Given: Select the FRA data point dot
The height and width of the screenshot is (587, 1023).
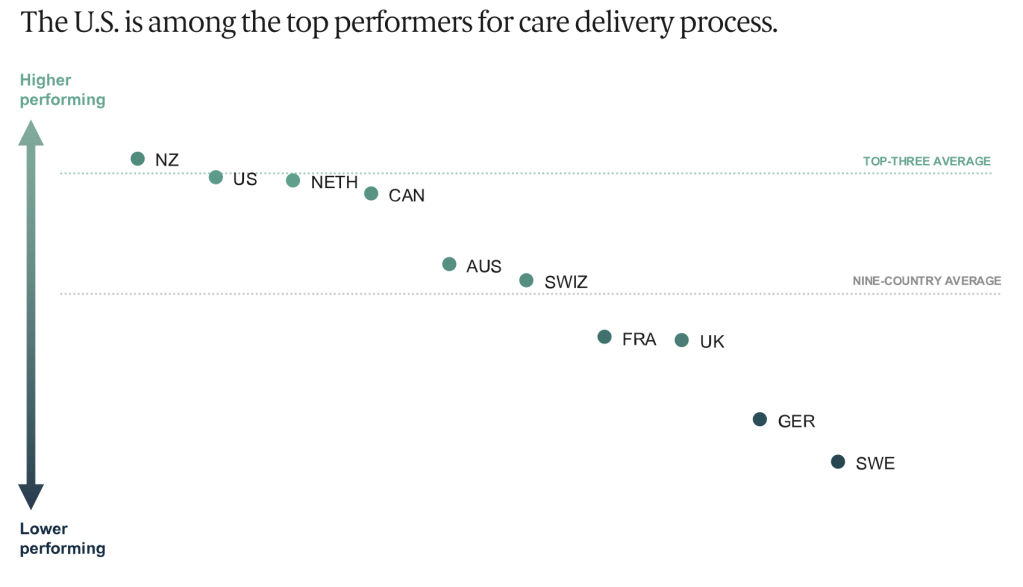Looking at the screenshot, I should tap(604, 337).
